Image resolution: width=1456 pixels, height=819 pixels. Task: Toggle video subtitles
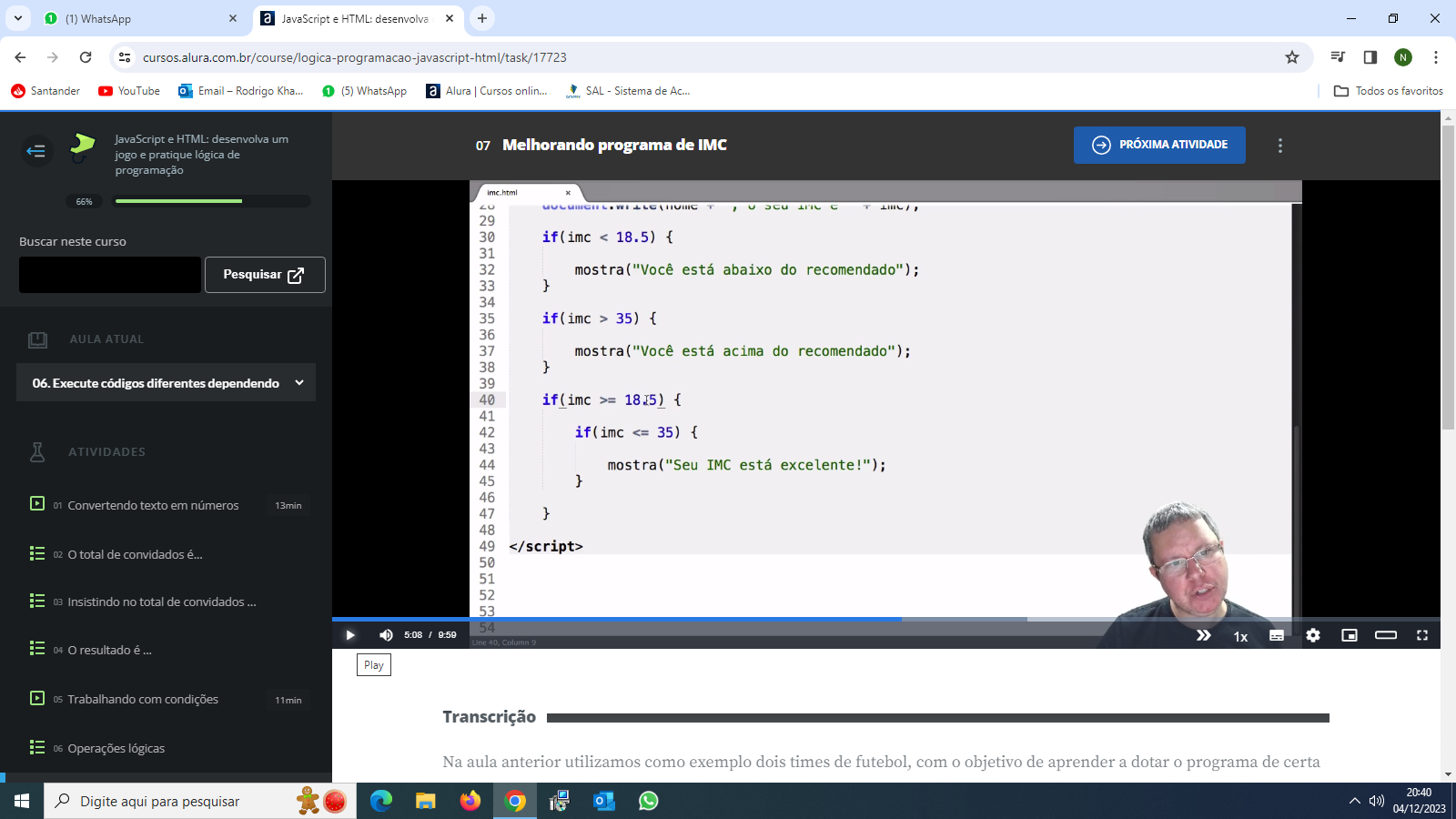(x=1277, y=635)
